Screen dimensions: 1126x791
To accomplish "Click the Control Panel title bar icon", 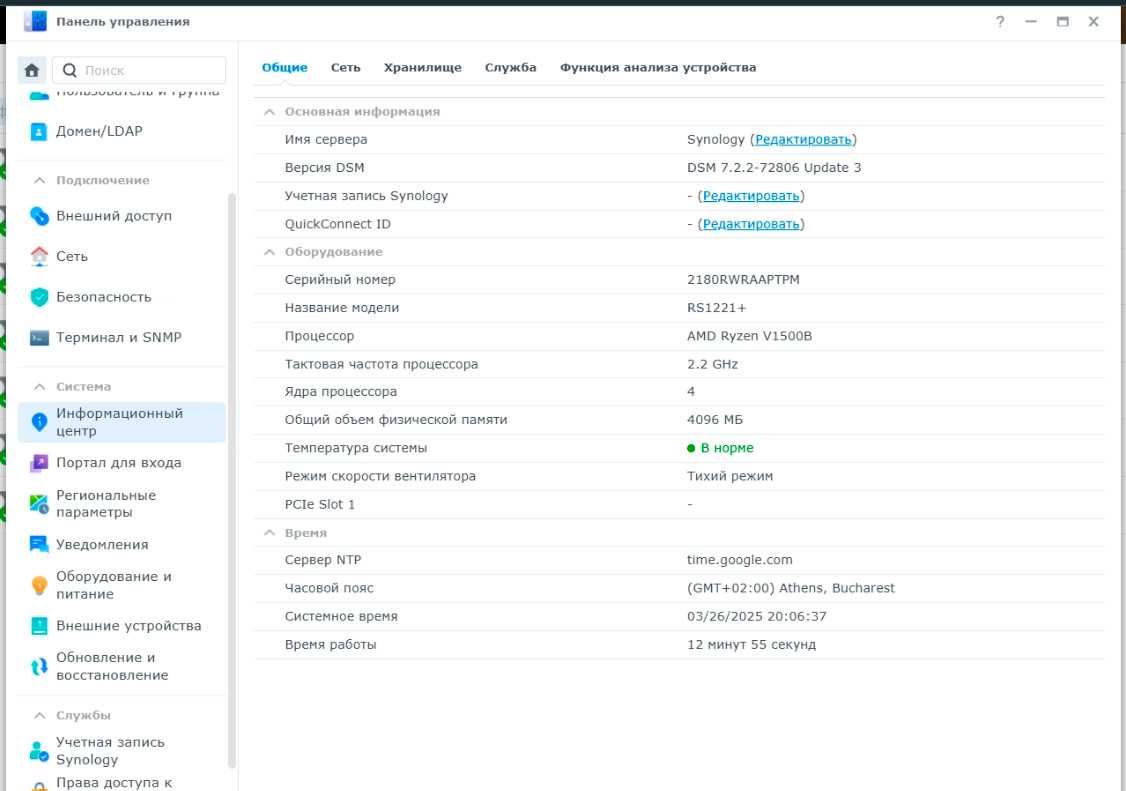I will click(x=34, y=22).
